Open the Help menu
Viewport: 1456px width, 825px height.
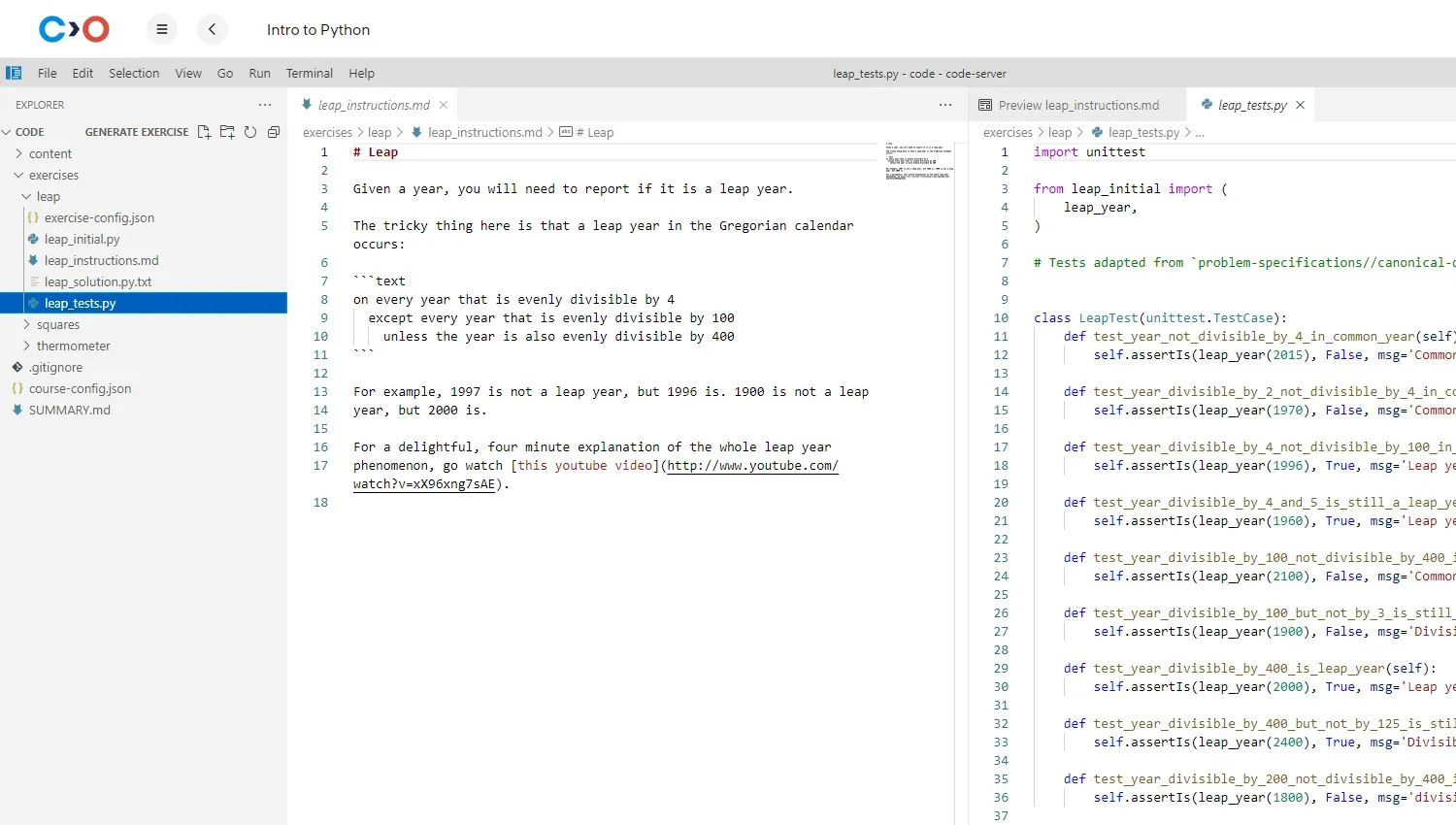[361, 73]
